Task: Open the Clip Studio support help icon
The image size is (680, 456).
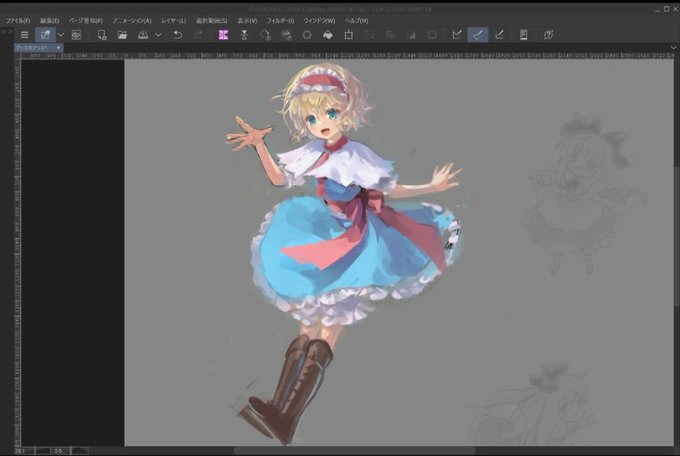Action: pos(549,35)
